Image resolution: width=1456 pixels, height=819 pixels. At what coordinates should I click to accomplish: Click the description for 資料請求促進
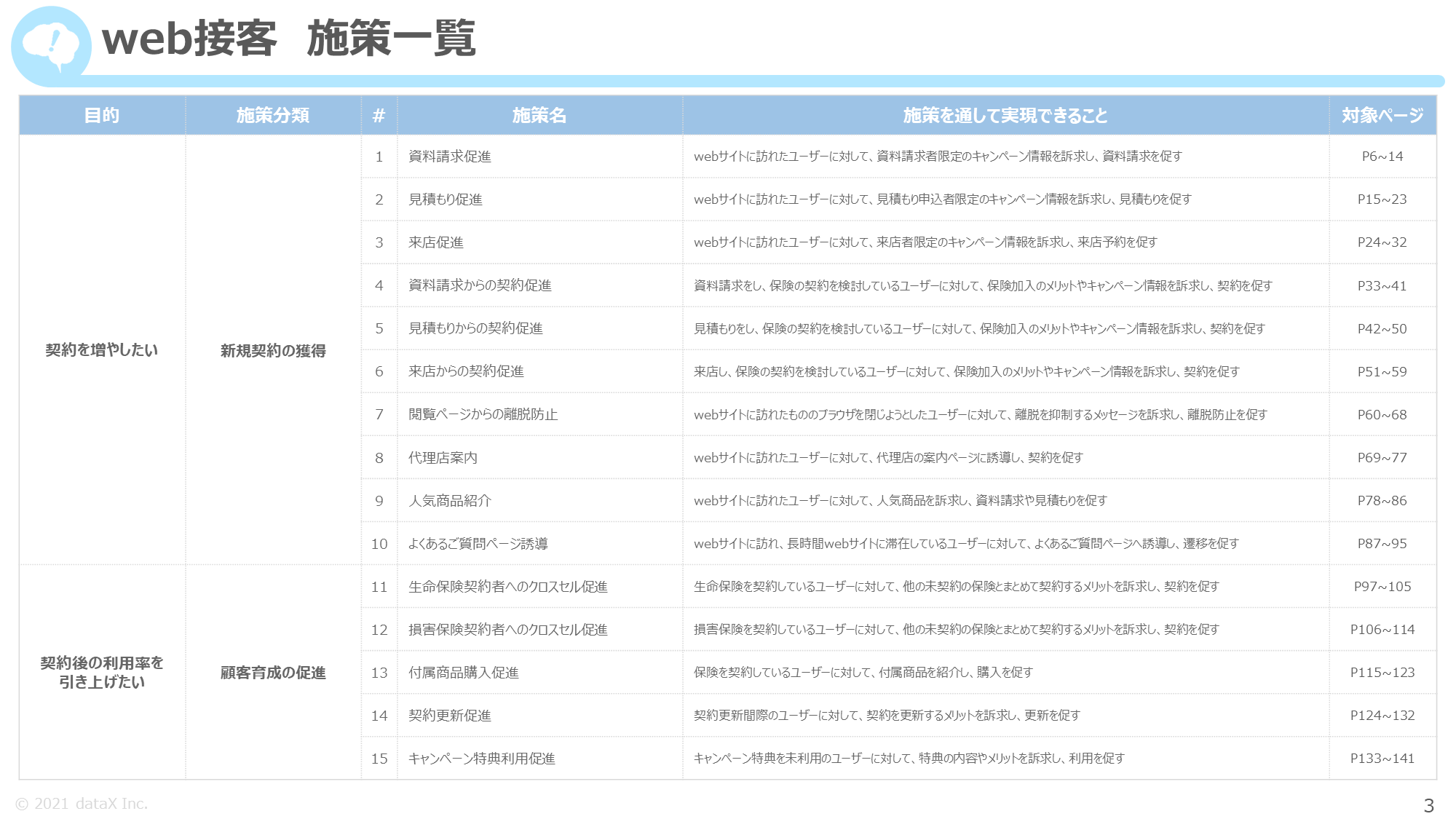pos(938,157)
